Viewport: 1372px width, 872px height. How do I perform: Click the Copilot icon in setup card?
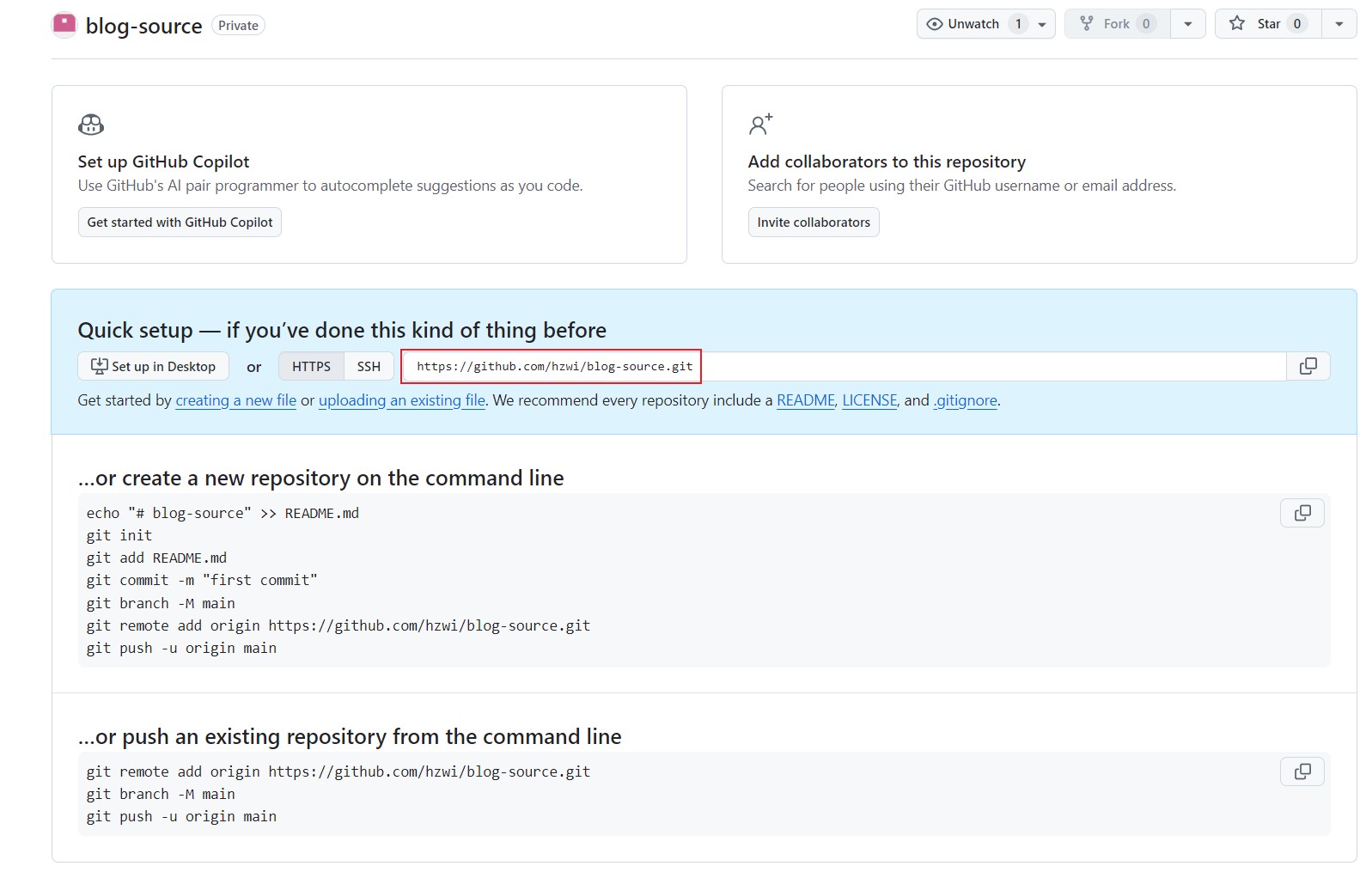point(91,125)
